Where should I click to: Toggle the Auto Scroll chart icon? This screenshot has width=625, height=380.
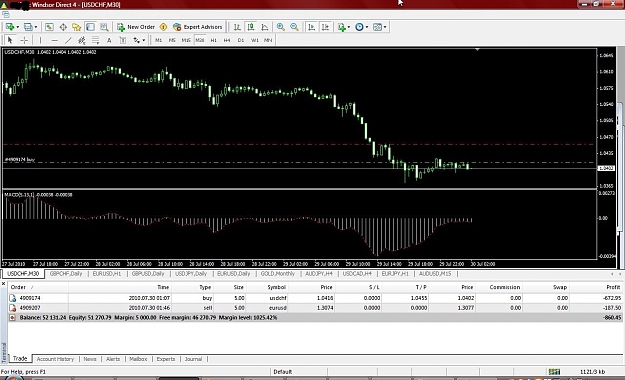312,27
